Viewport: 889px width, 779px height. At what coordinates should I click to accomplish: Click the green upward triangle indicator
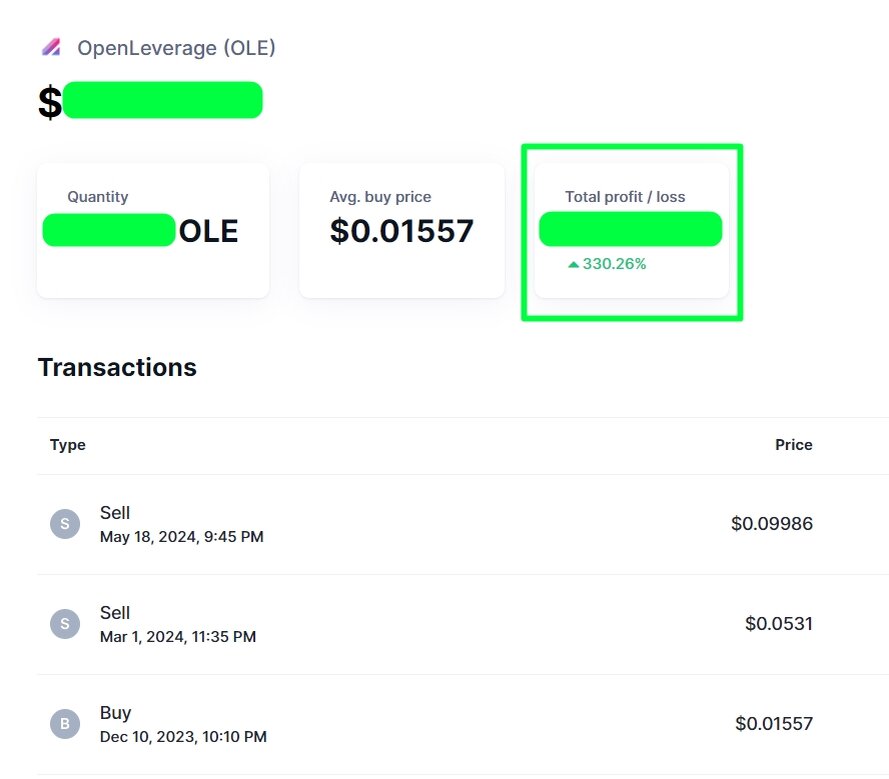coord(572,263)
